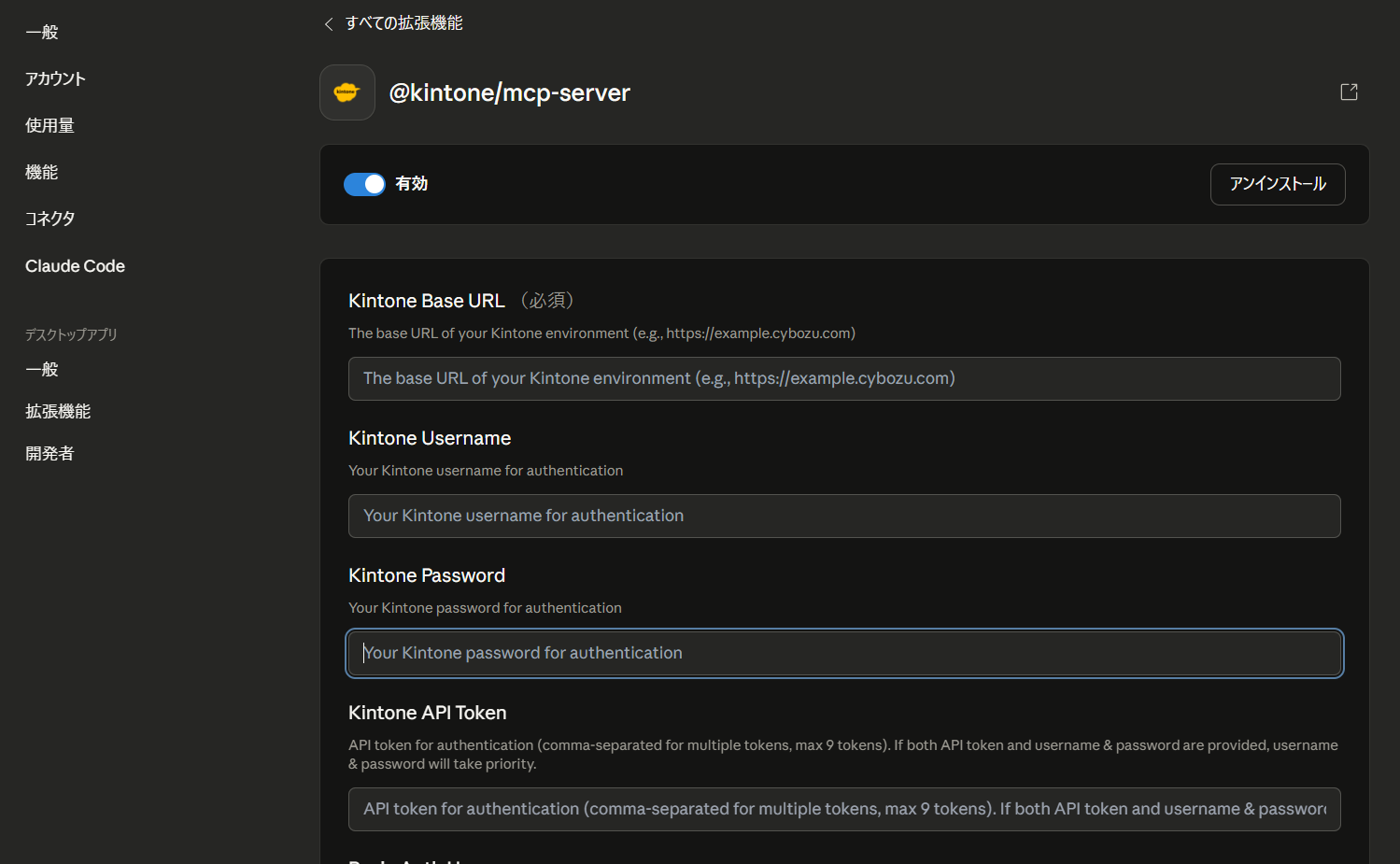Open the アカウント settings section
Viewport: 1400px width, 864px height.
point(55,79)
